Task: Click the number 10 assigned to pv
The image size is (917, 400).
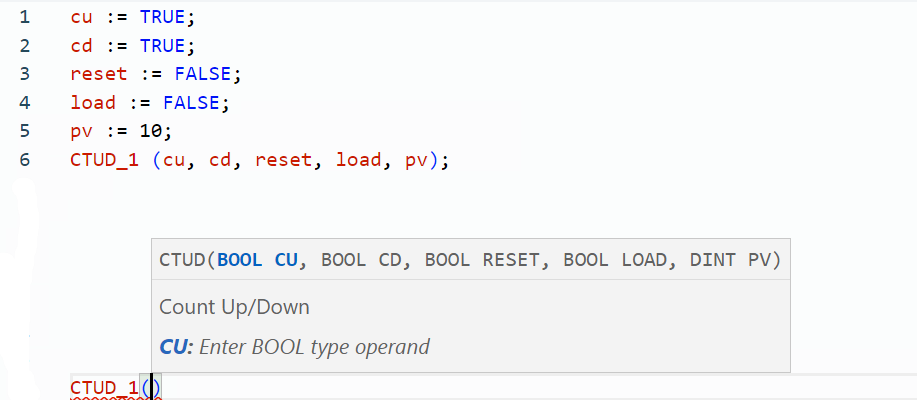Action: [x=155, y=131]
